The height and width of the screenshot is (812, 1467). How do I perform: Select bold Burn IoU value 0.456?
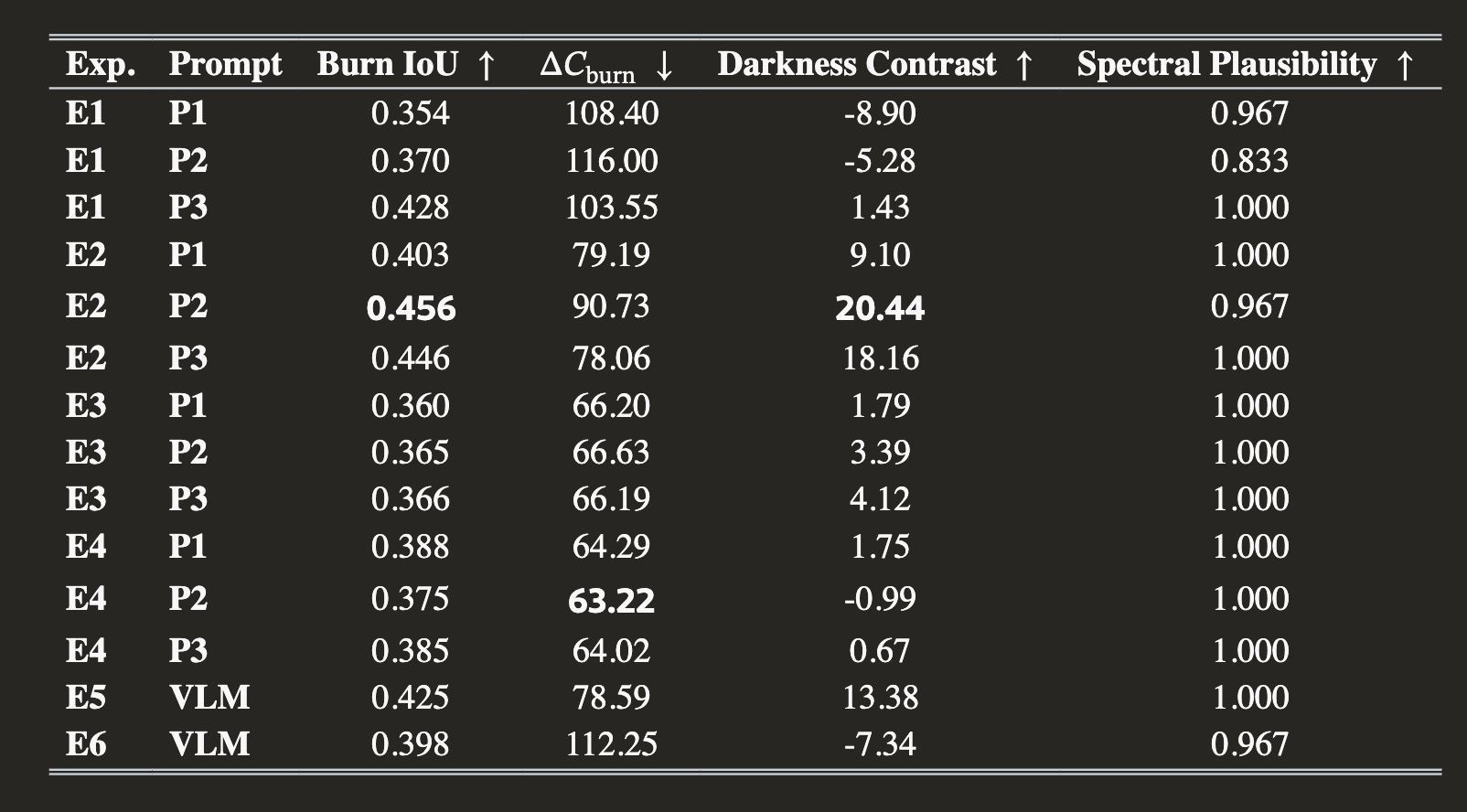coord(411,308)
